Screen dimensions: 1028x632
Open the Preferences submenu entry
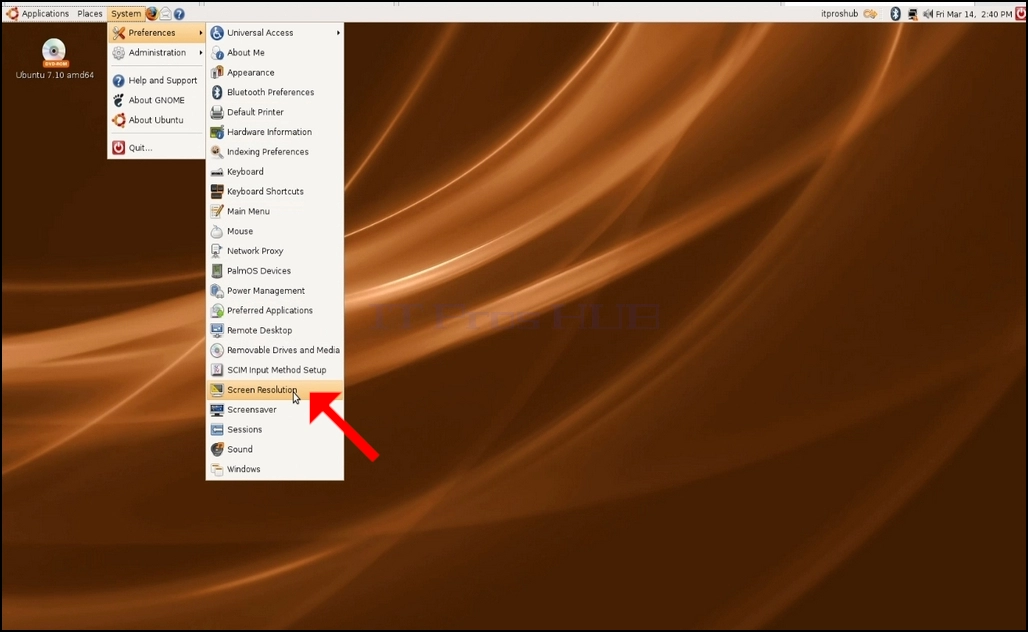point(156,33)
